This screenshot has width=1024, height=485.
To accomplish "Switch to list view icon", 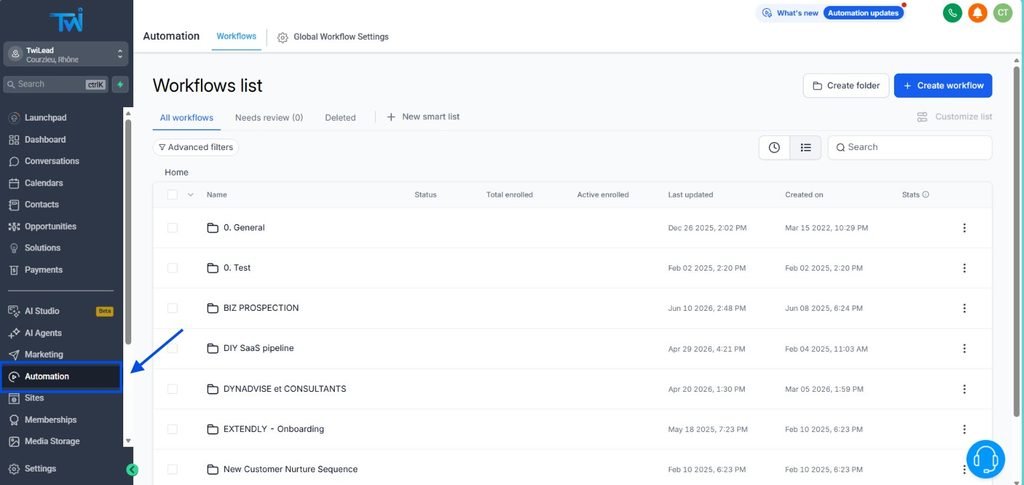I will tap(805, 148).
